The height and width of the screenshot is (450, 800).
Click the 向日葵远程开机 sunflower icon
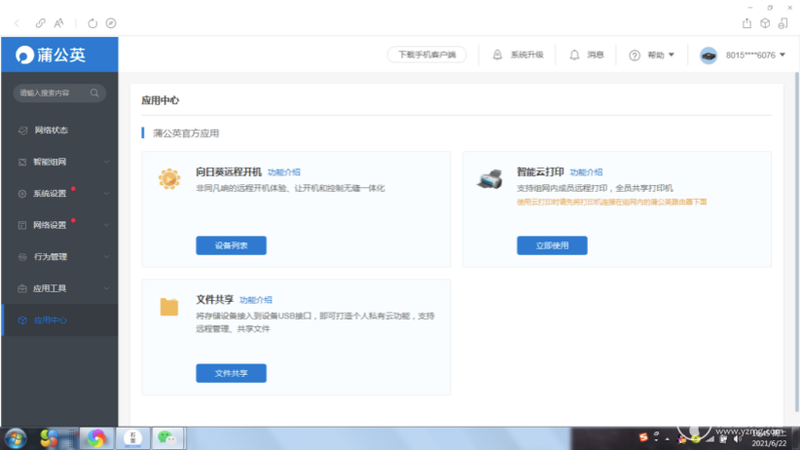point(169,179)
